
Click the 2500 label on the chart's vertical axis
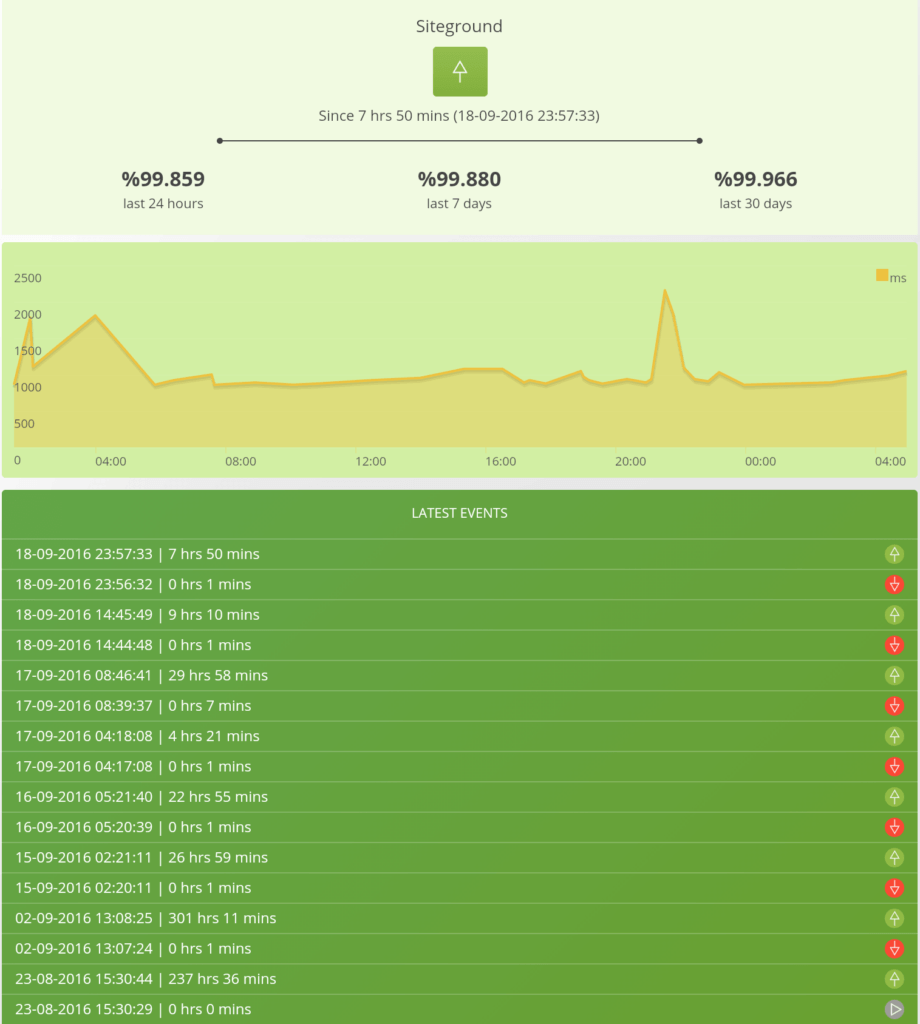click(27, 278)
